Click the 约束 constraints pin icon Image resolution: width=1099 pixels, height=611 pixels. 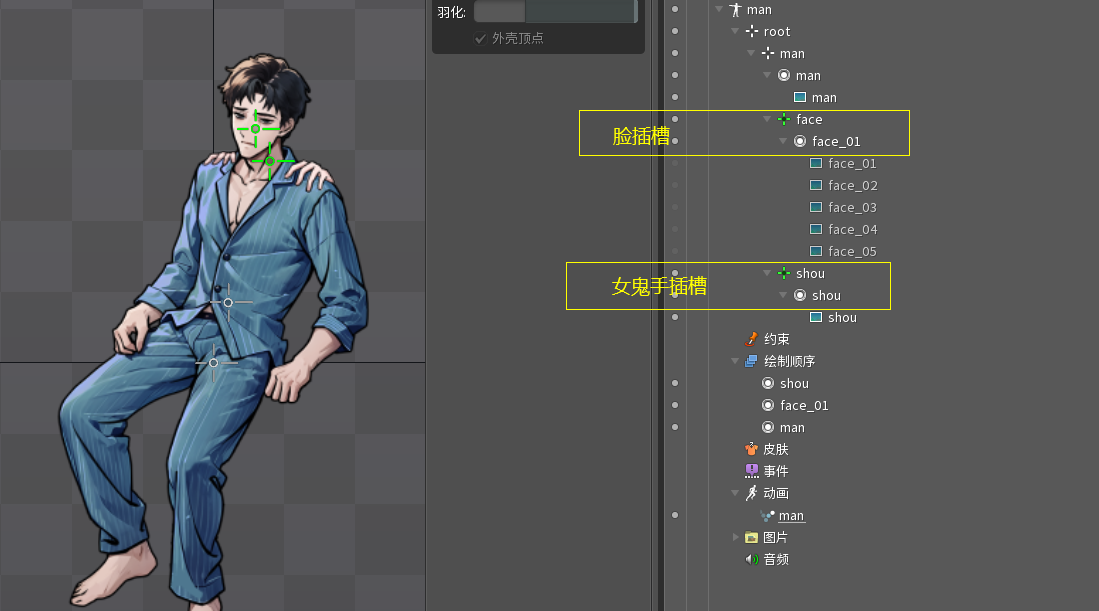(x=752, y=340)
